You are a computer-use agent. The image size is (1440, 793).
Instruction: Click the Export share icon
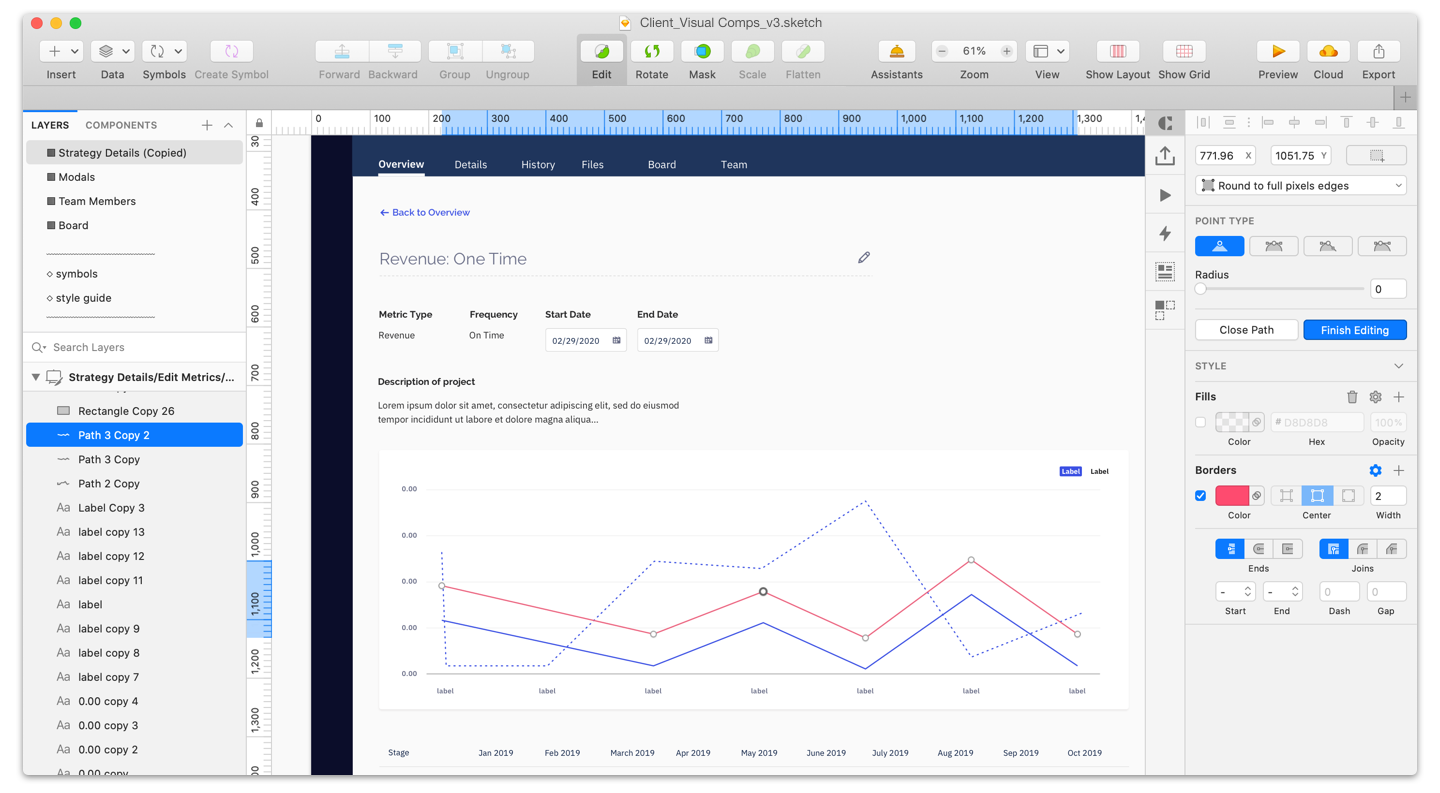1378,51
